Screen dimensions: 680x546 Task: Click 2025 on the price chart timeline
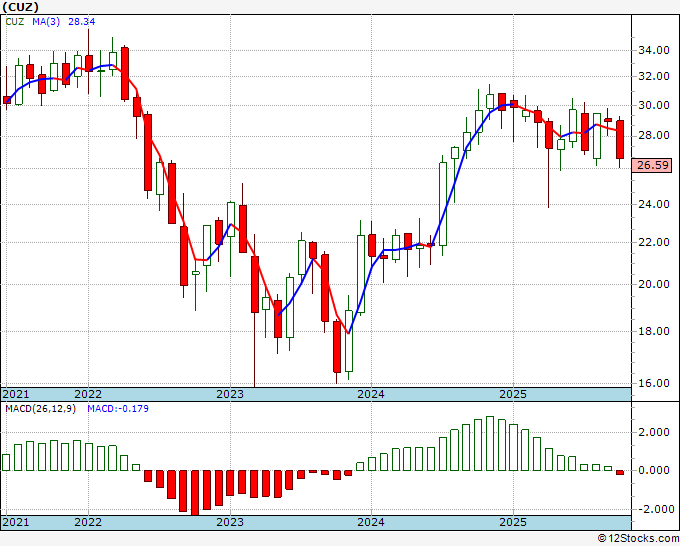513,394
